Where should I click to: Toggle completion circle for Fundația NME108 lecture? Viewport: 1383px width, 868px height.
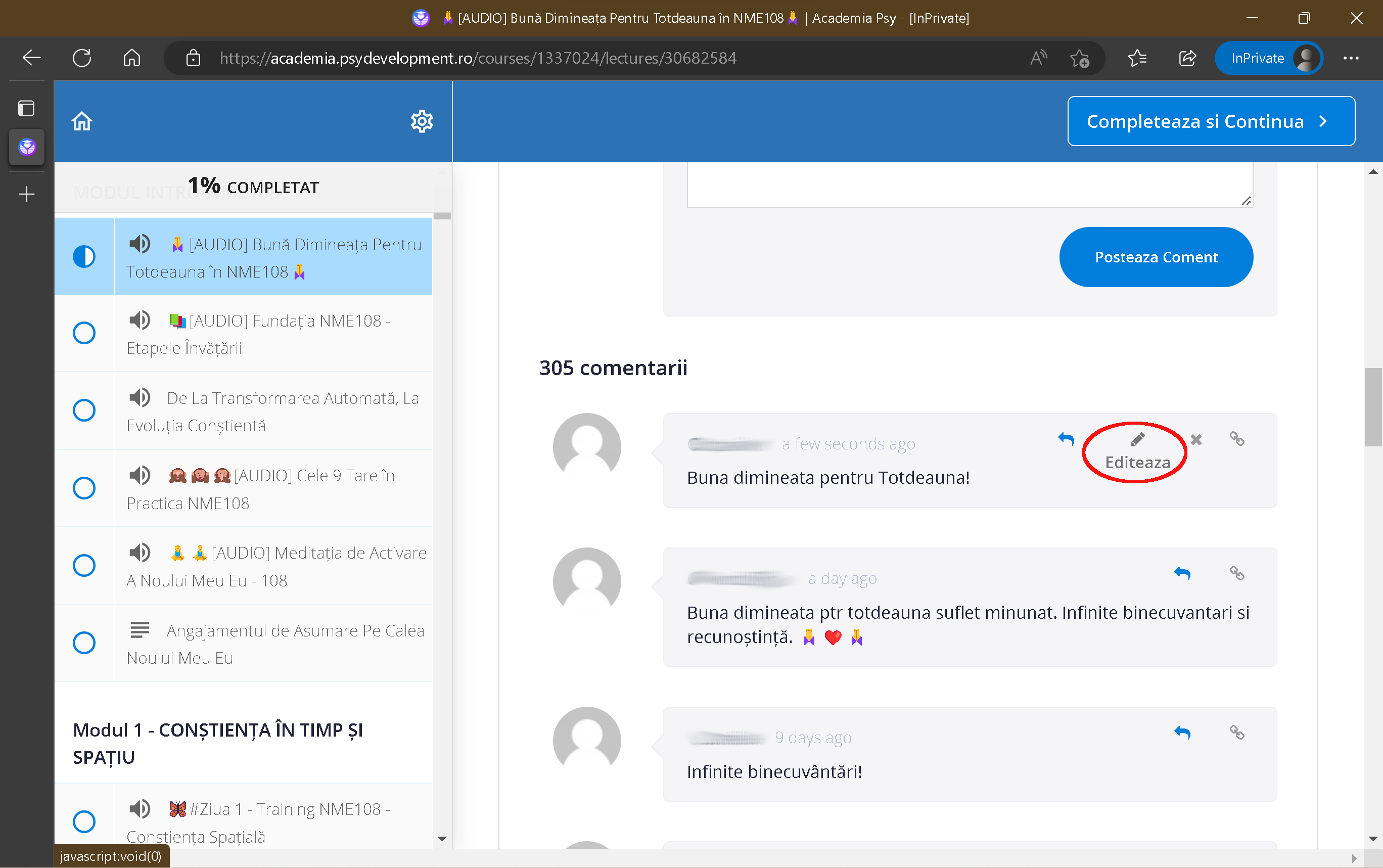click(84, 333)
